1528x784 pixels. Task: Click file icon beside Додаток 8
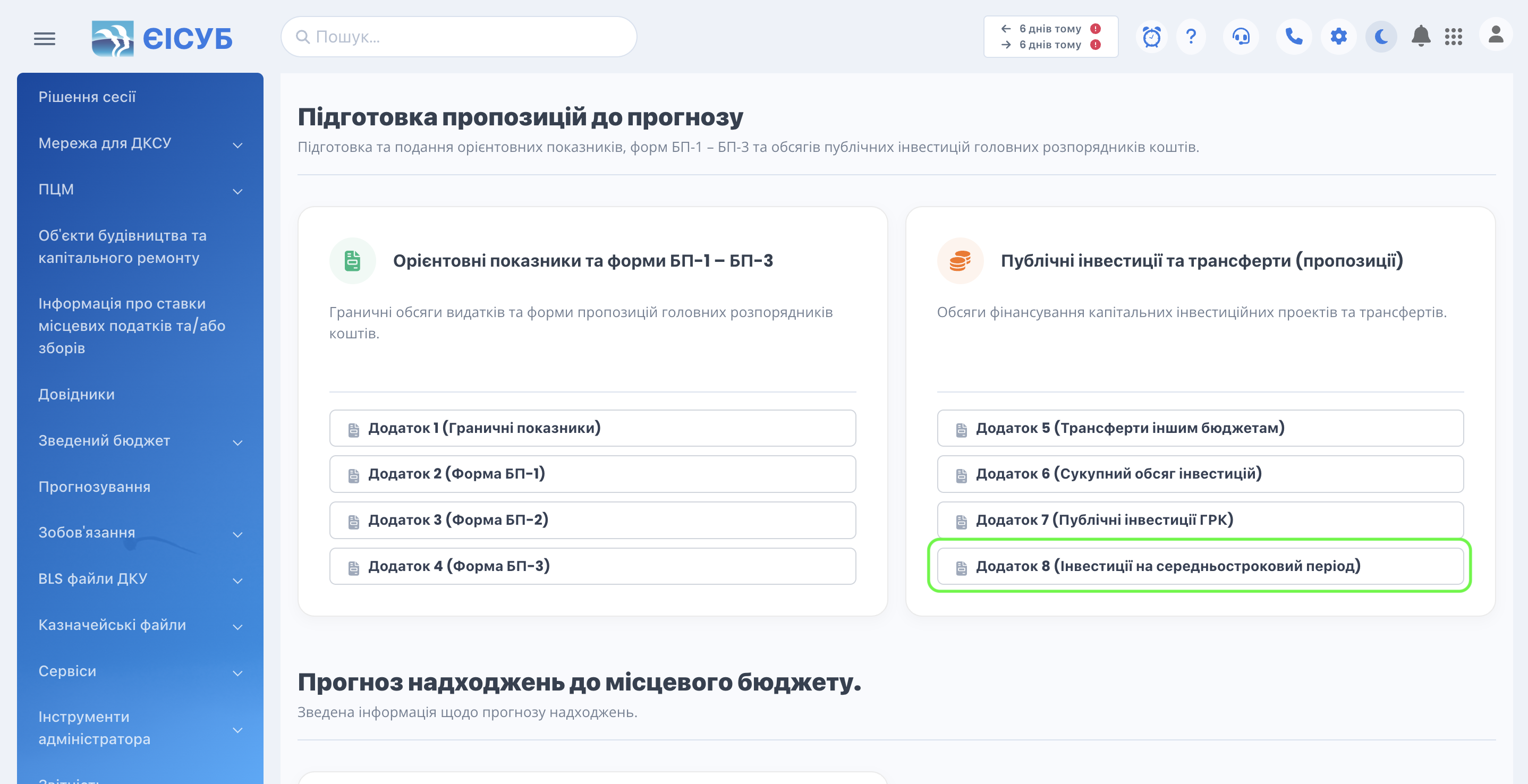pyautogui.click(x=962, y=568)
